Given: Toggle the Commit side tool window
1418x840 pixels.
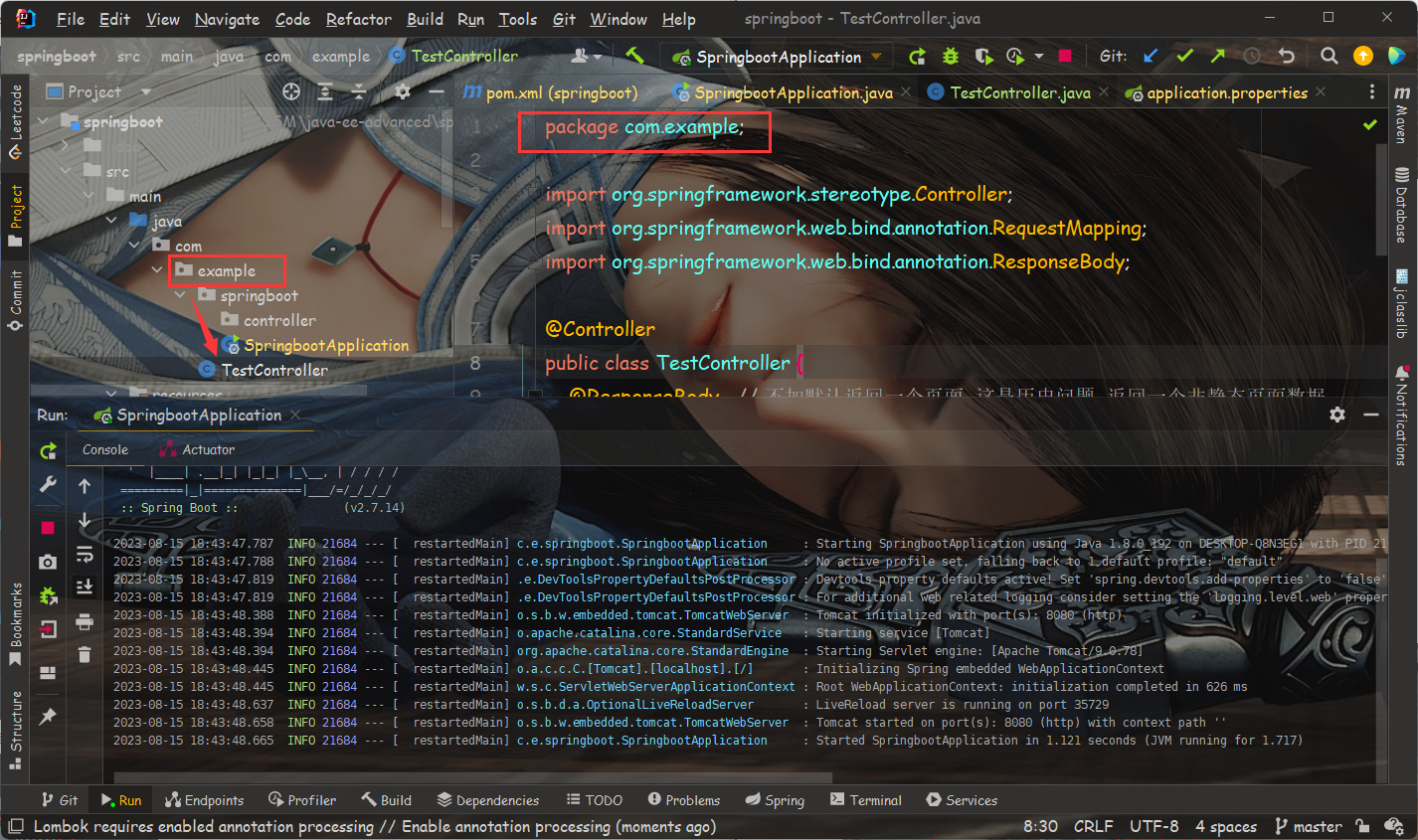Looking at the screenshot, I should point(15,300).
